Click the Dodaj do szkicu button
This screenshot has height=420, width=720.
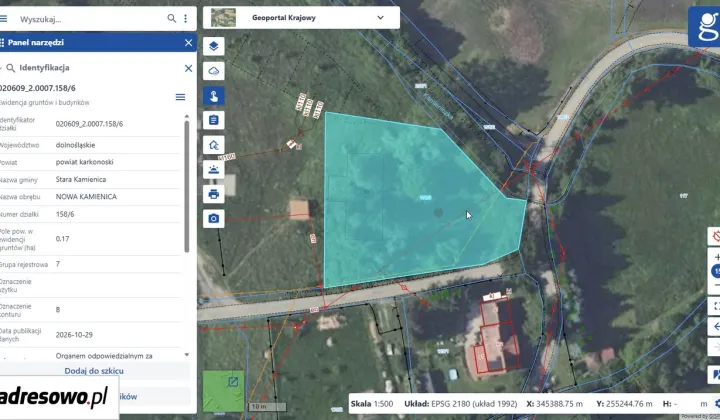[x=94, y=371]
